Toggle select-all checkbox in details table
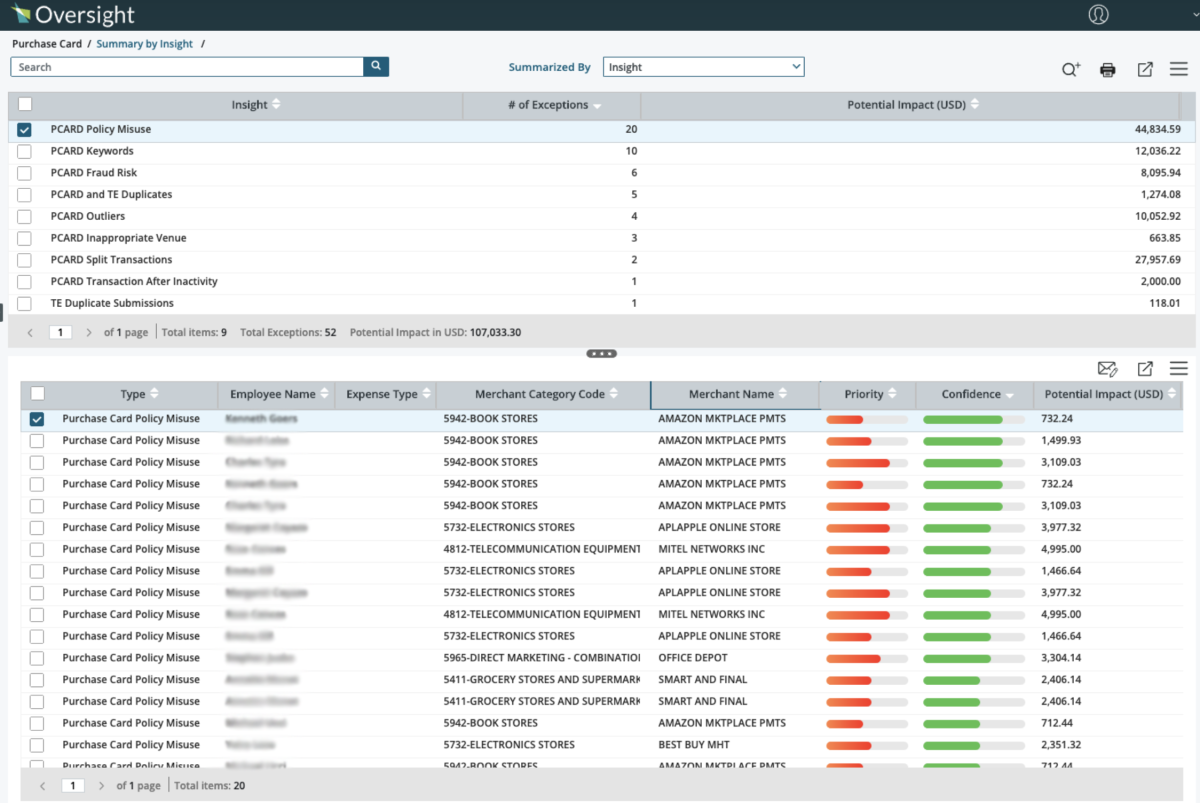 coord(37,394)
